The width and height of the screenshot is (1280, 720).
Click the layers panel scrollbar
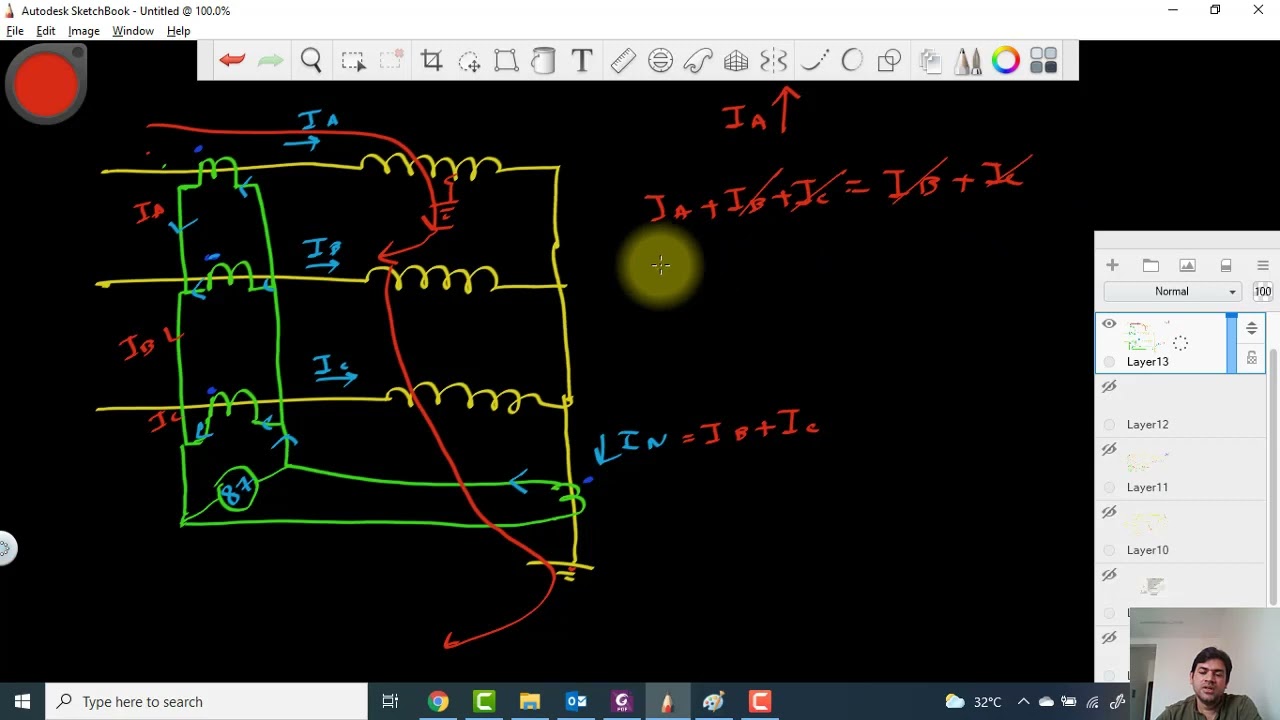[1273, 477]
